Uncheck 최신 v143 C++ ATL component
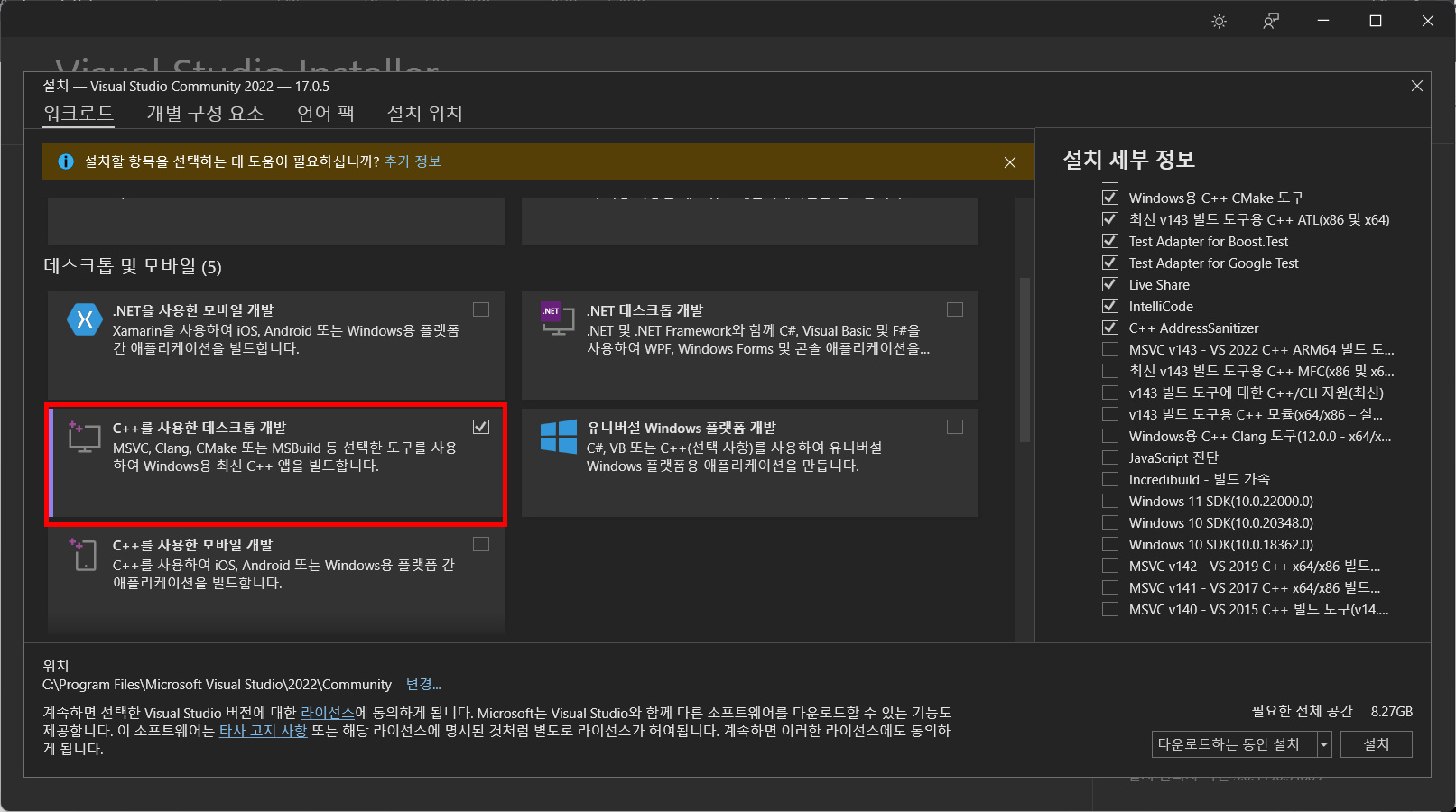The width and height of the screenshot is (1456, 812). (x=1110, y=219)
